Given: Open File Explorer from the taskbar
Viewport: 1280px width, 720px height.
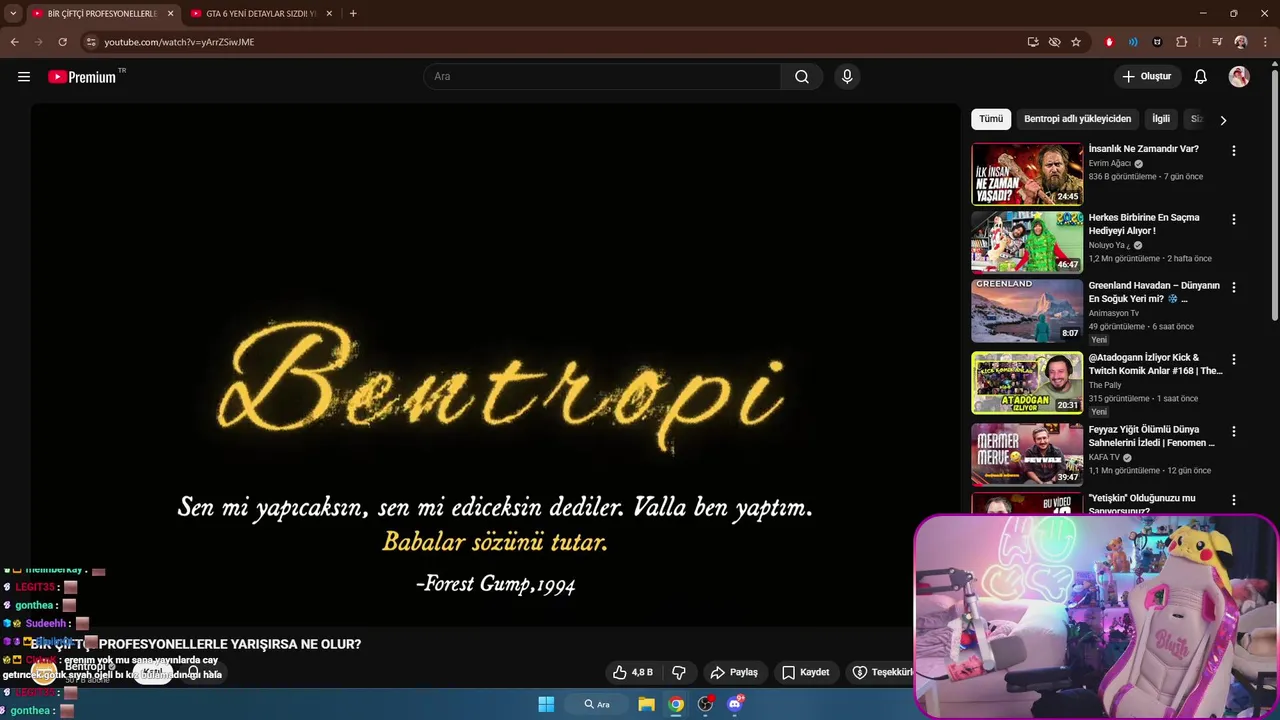Looking at the screenshot, I should coord(647,704).
